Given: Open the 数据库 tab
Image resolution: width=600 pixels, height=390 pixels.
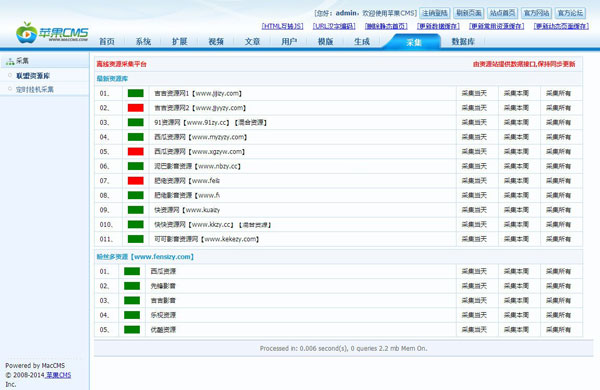Looking at the screenshot, I should coord(463,41).
